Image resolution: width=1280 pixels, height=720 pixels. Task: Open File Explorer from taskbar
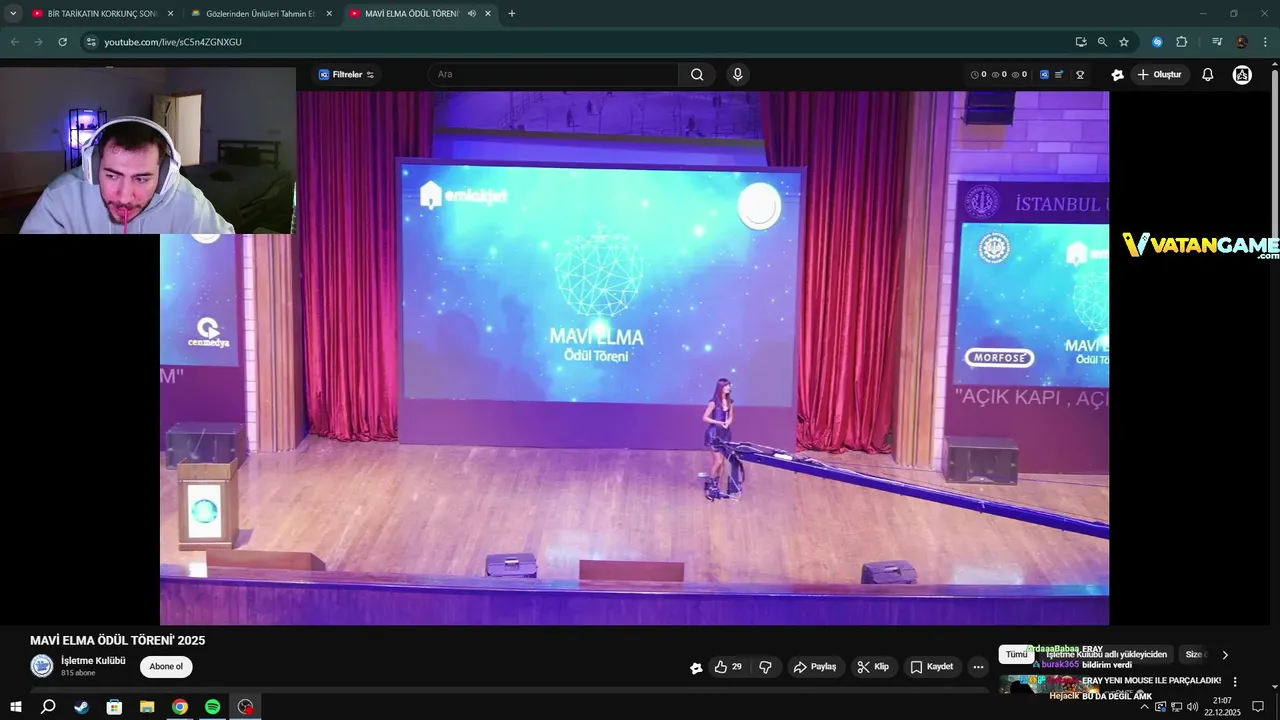(x=147, y=707)
